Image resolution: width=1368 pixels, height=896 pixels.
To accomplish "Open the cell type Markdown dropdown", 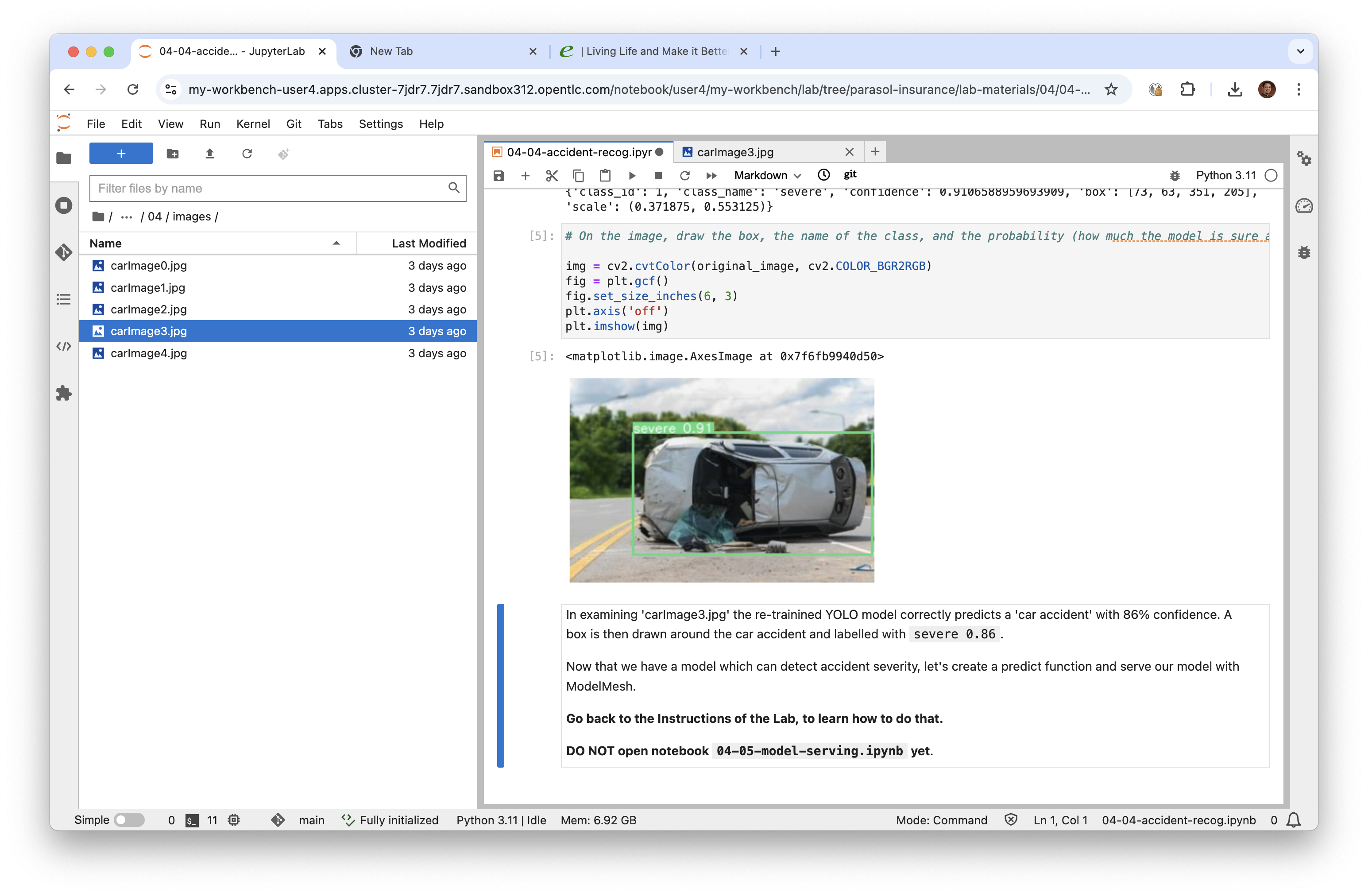I will pos(767,175).
